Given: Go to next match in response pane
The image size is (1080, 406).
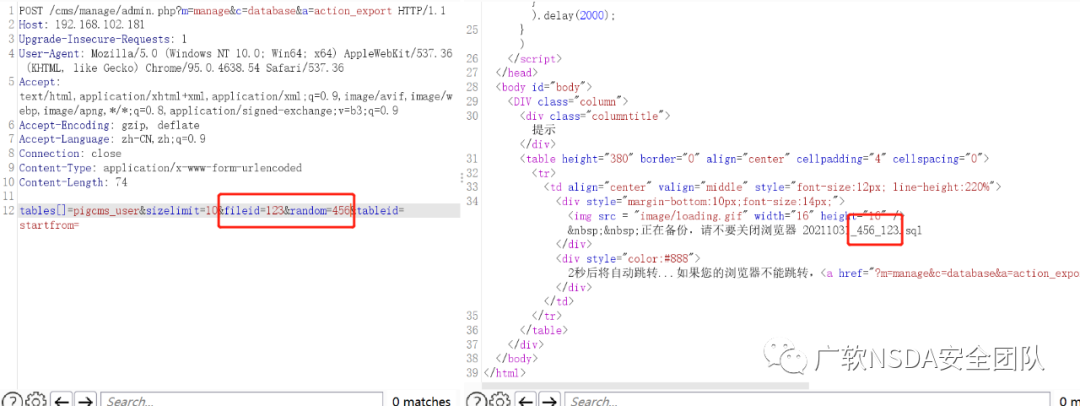Looking at the screenshot, I should point(550,400).
